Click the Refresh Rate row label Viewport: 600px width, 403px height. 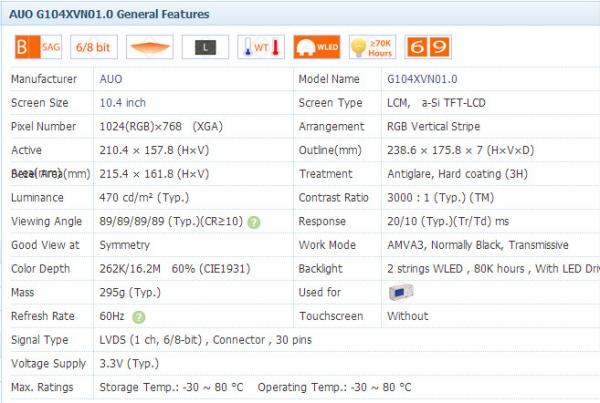pyautogui.click(x=43, y=317)
